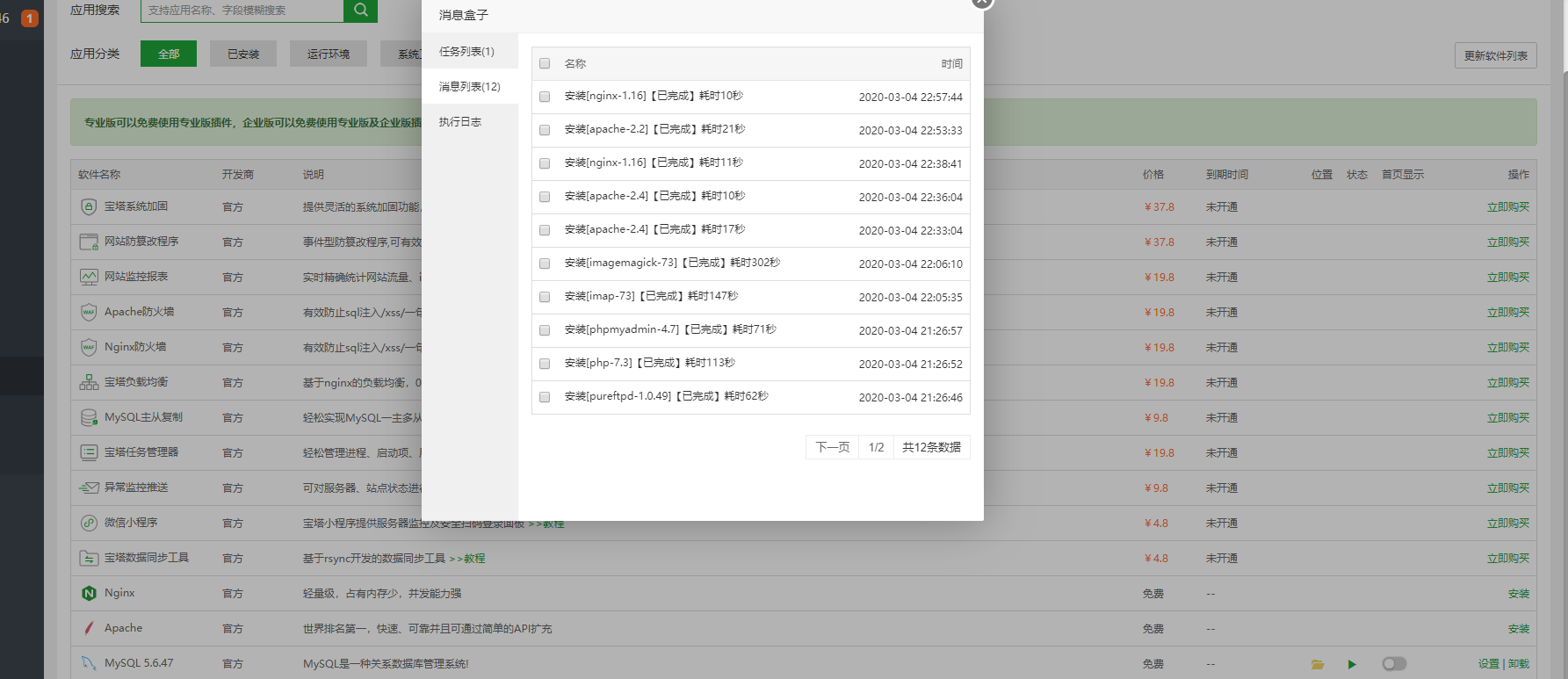Image resolution: width=1568 pixels, height=679 pixels.
Task: Check the php-7.3 install message
Action: pos(545,364)
